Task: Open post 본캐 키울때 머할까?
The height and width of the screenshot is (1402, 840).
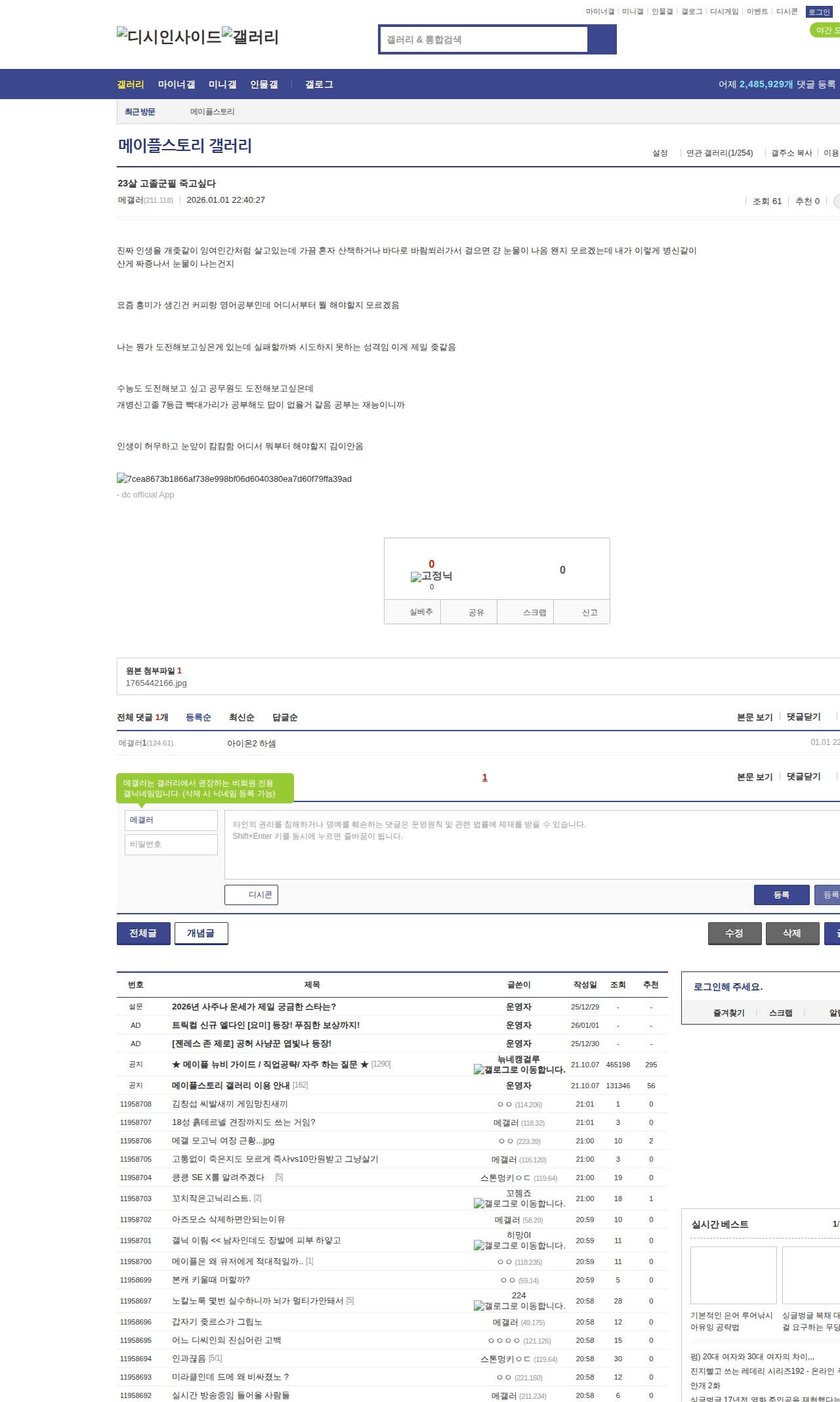Action: coord(211,1280)
